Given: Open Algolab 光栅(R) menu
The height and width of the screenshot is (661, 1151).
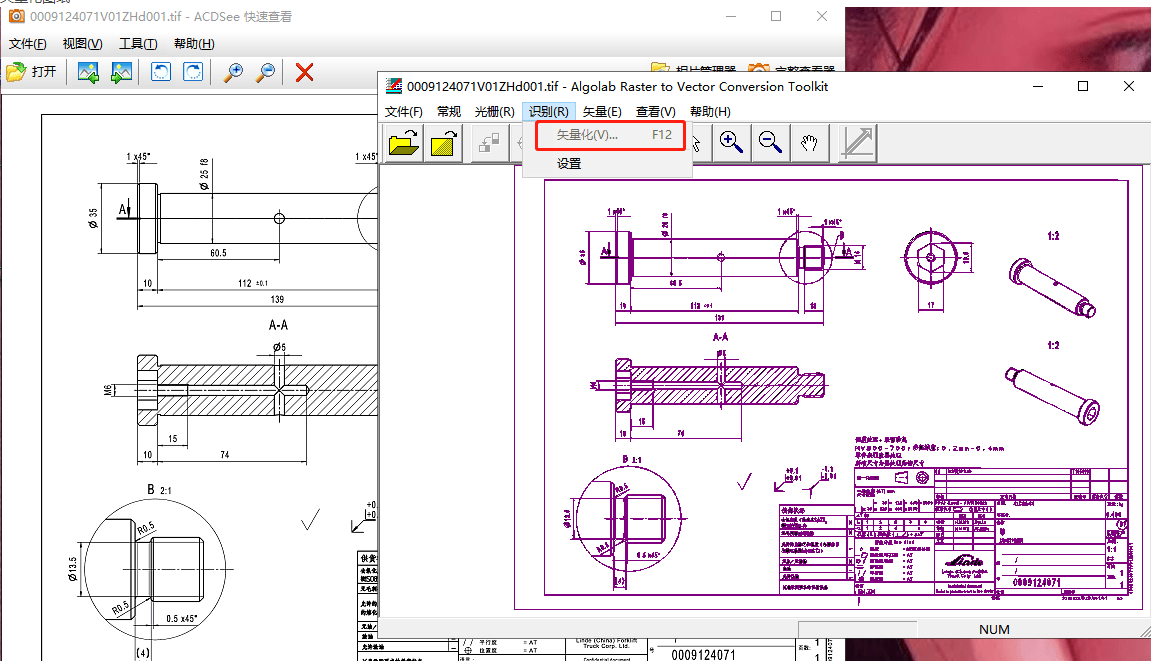Looking at the screenshot, I should (494, 112).
